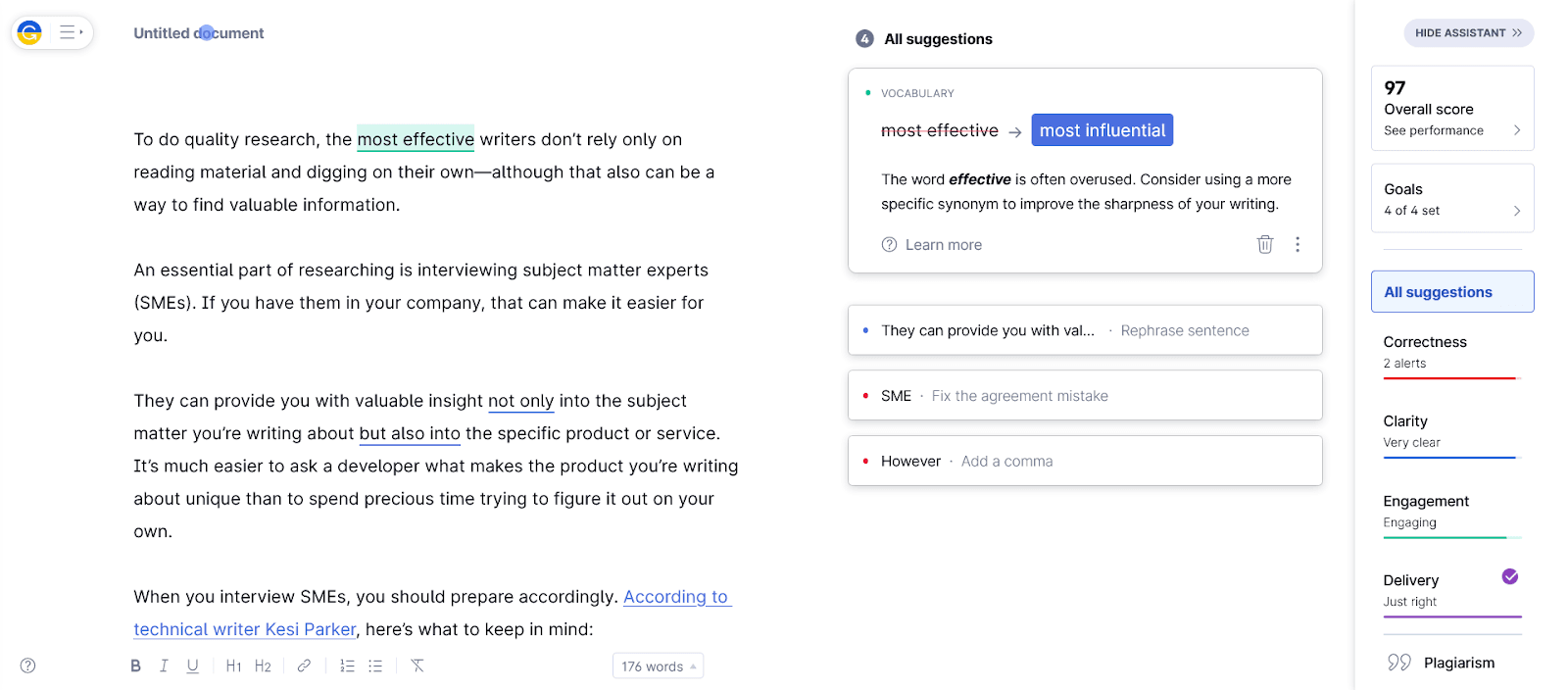Toggle underline formatting
The width and height of the screenshot is (1568, 690).
[192, 665]
